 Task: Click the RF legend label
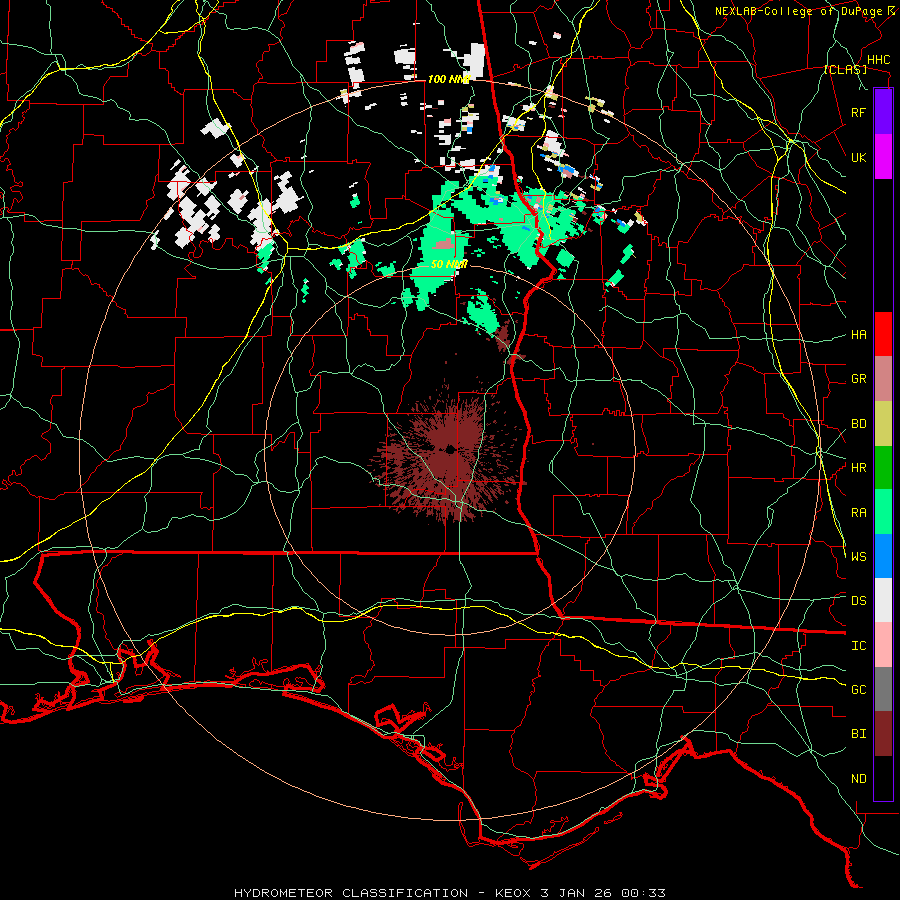click(x=859, y=112)
